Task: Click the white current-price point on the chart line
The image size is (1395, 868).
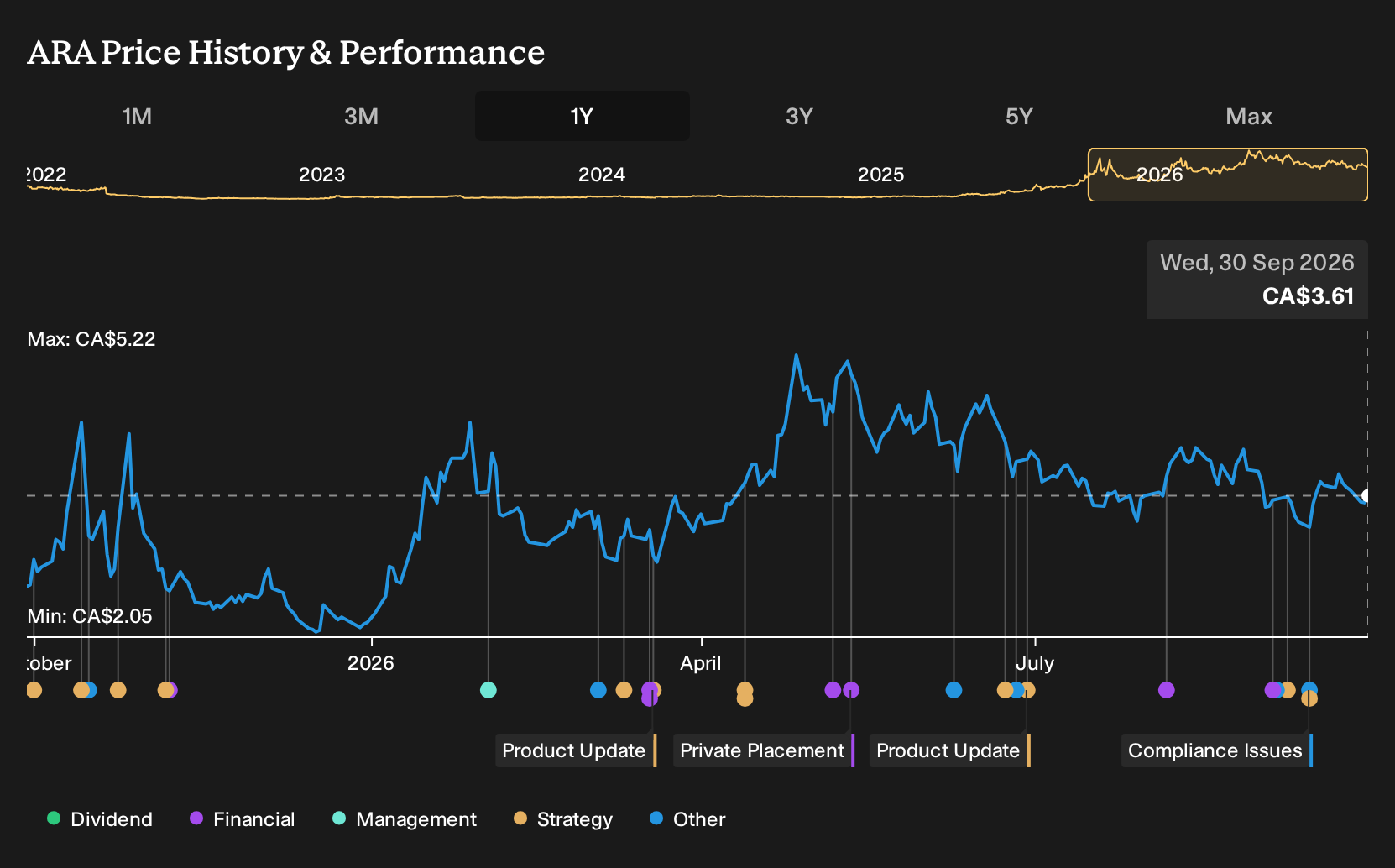Action: pos(1366,496)
